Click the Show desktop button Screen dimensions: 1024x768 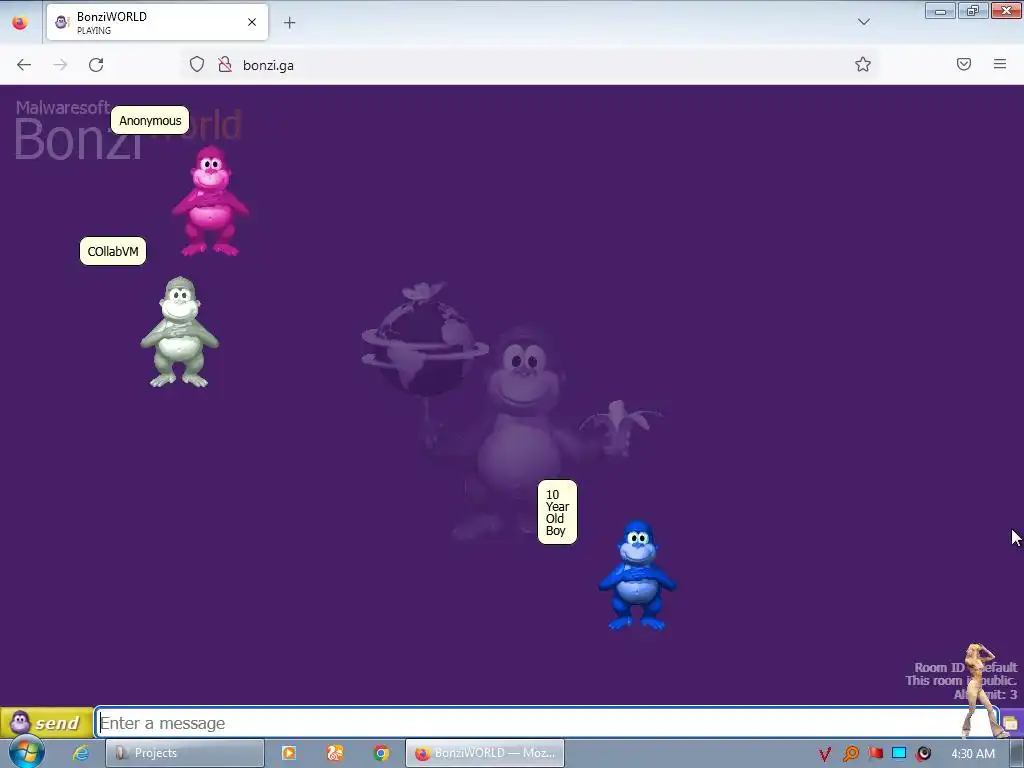click(x=1017, y=753)
